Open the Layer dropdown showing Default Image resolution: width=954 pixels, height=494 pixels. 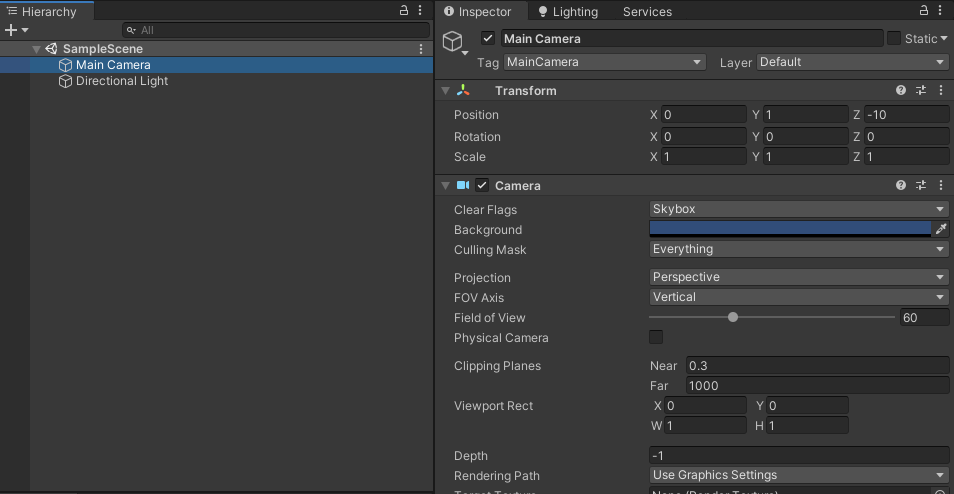852,62
